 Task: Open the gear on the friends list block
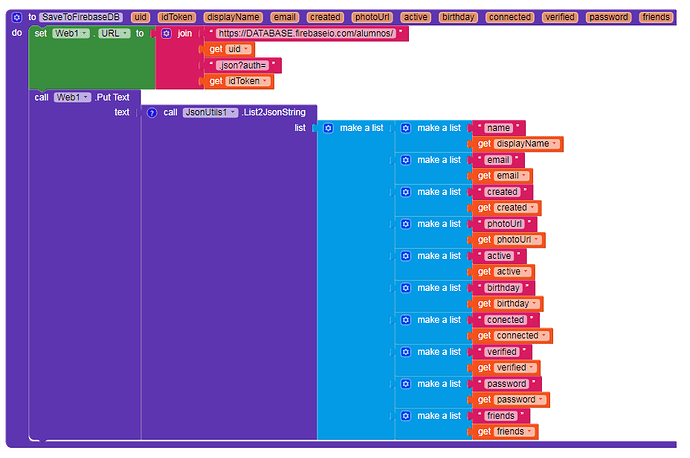click(x=406, y=416)
